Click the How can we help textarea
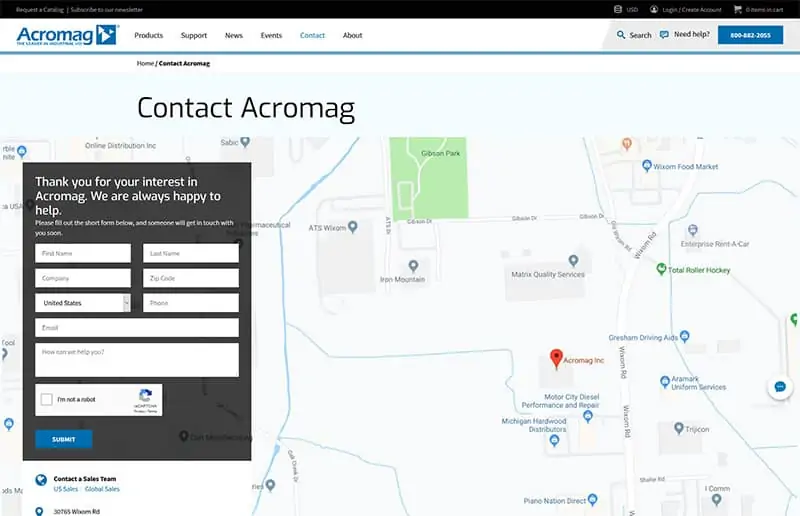This screenshot has width=800, height=516. pos(137,360)
